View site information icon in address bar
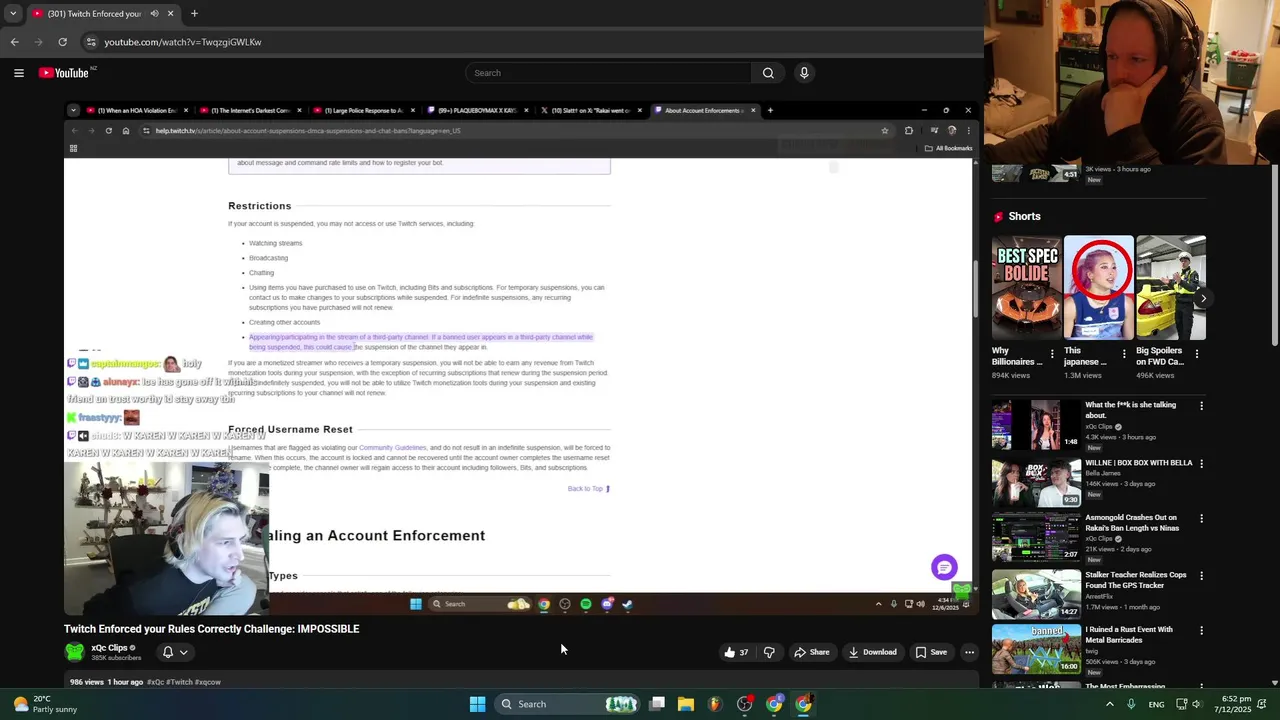Viewport: 1280px width, 720px height. (x=91, y=42)
